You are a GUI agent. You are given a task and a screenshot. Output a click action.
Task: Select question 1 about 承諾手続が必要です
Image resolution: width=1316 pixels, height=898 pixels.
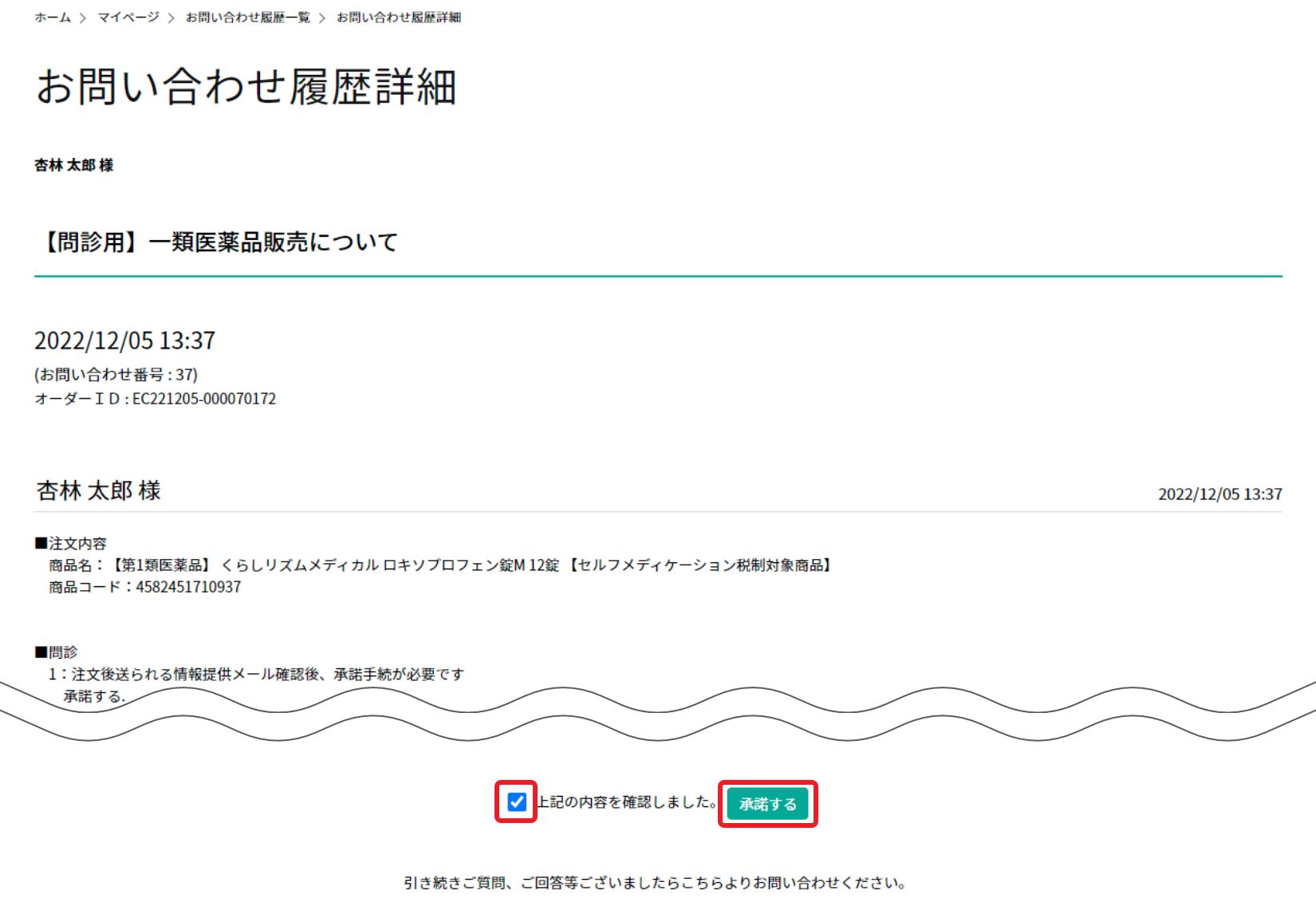[x=256, y=675]
